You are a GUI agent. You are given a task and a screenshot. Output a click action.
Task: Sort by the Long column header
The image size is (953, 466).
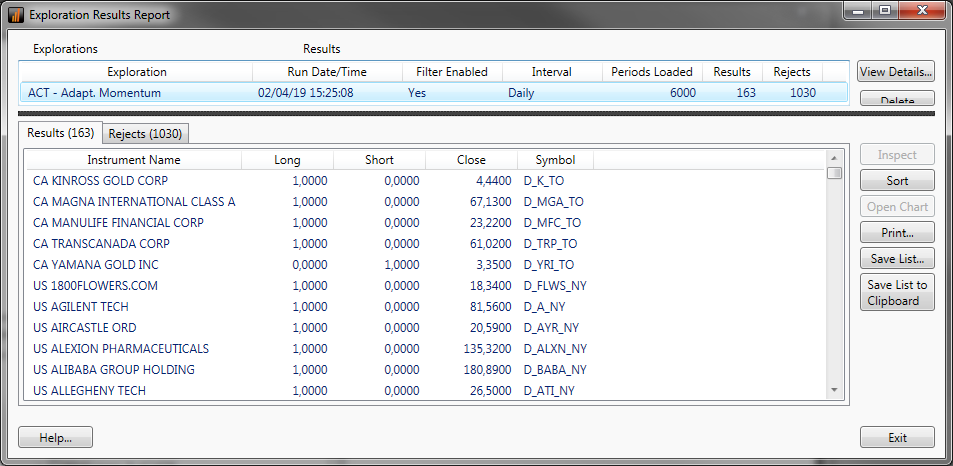click(287, 160)
